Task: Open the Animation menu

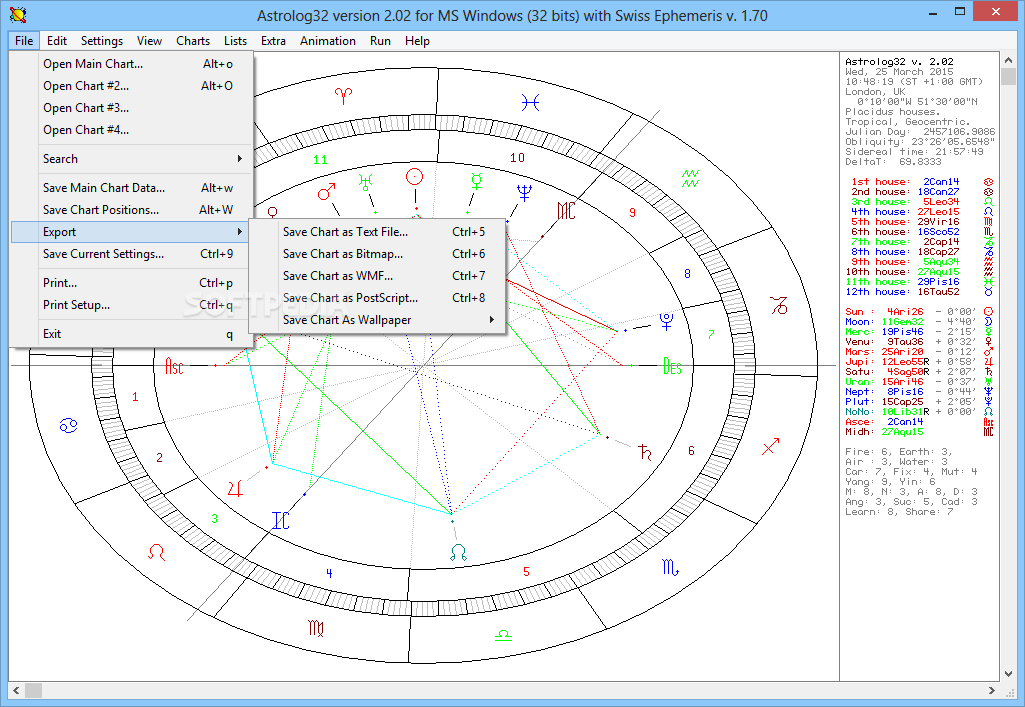Action: click(x=328, y=41)
